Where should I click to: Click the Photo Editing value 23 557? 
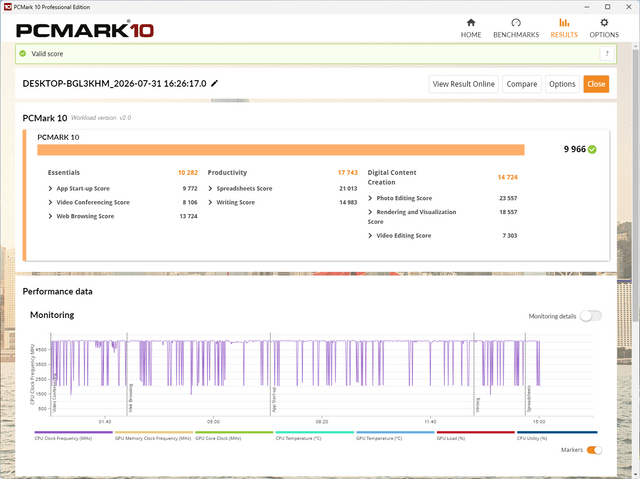tap(508, 198)
